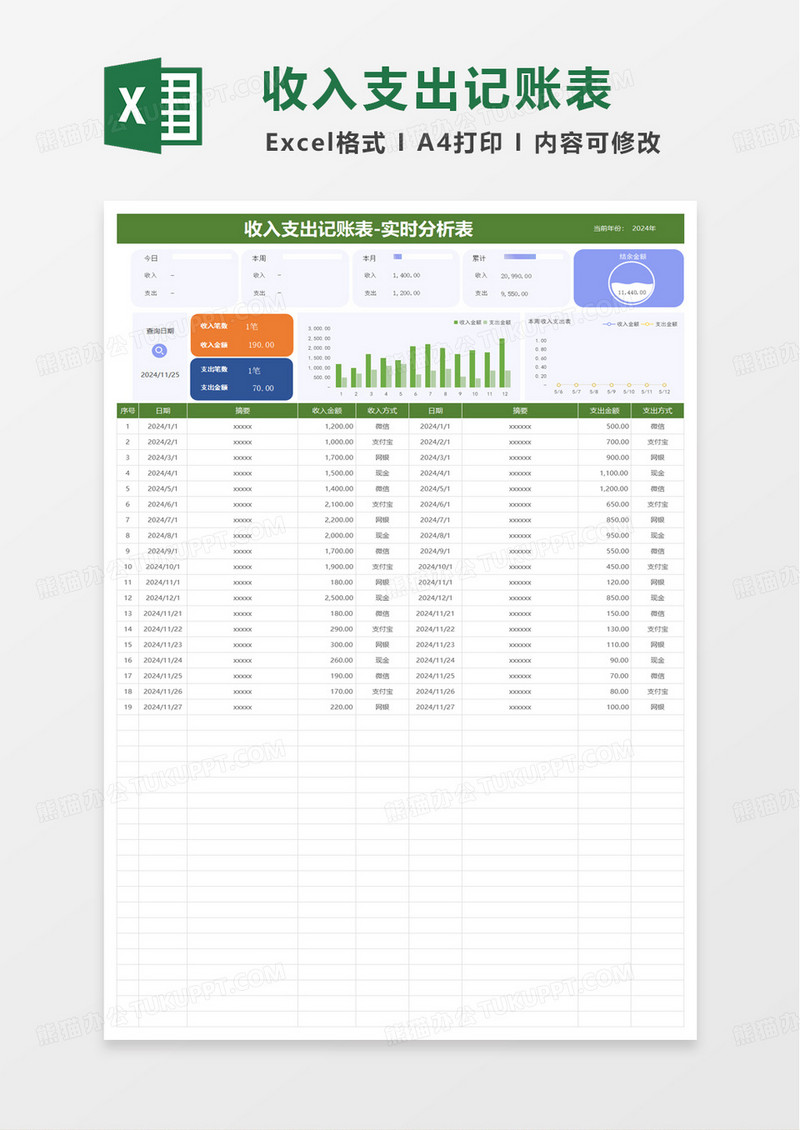Click income amount 2,100.00 in row 6
This screenshot has width=800, height=1130.
pos(339,504)
